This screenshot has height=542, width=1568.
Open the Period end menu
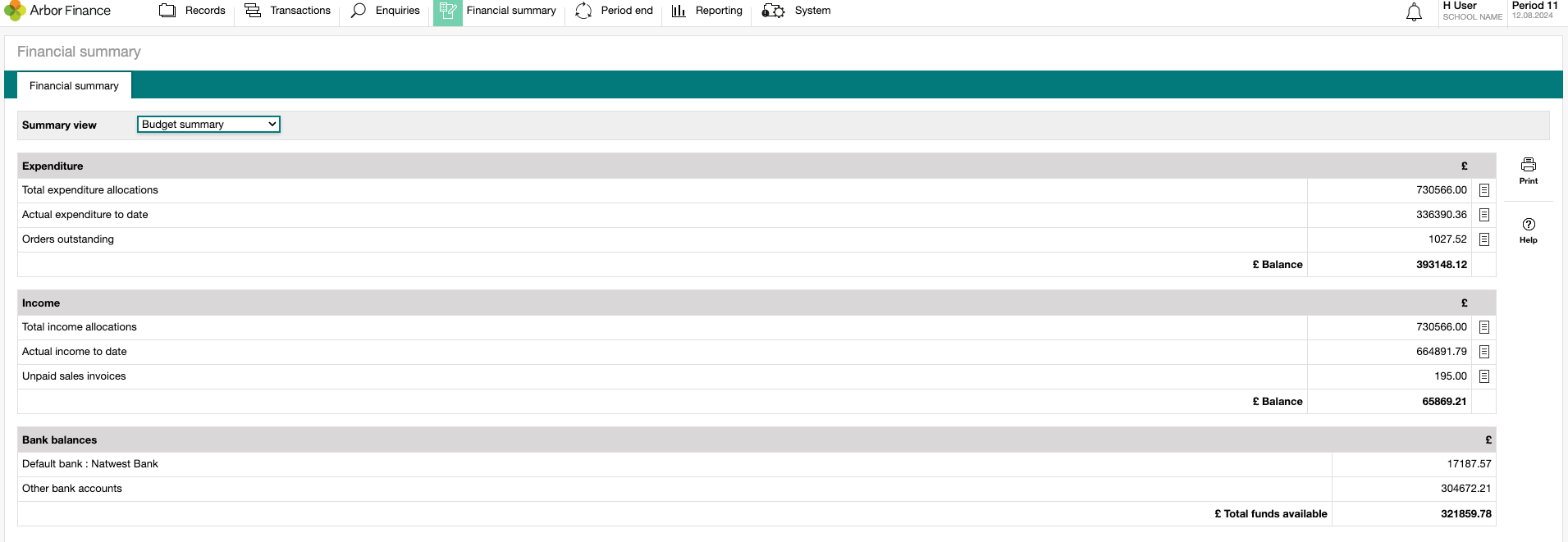point(627,11)
